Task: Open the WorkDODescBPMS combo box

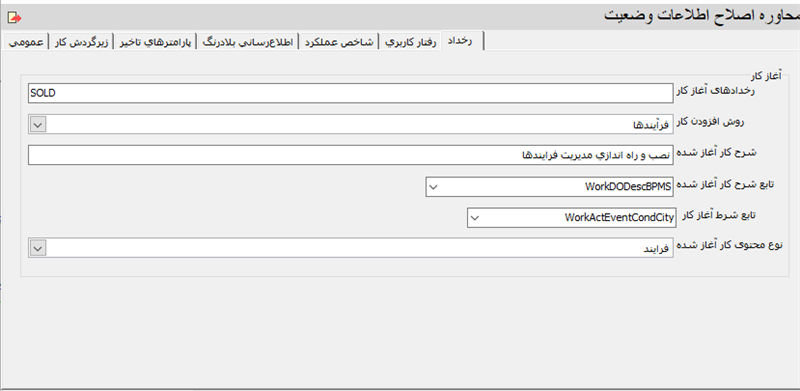Action: [549, 187]
